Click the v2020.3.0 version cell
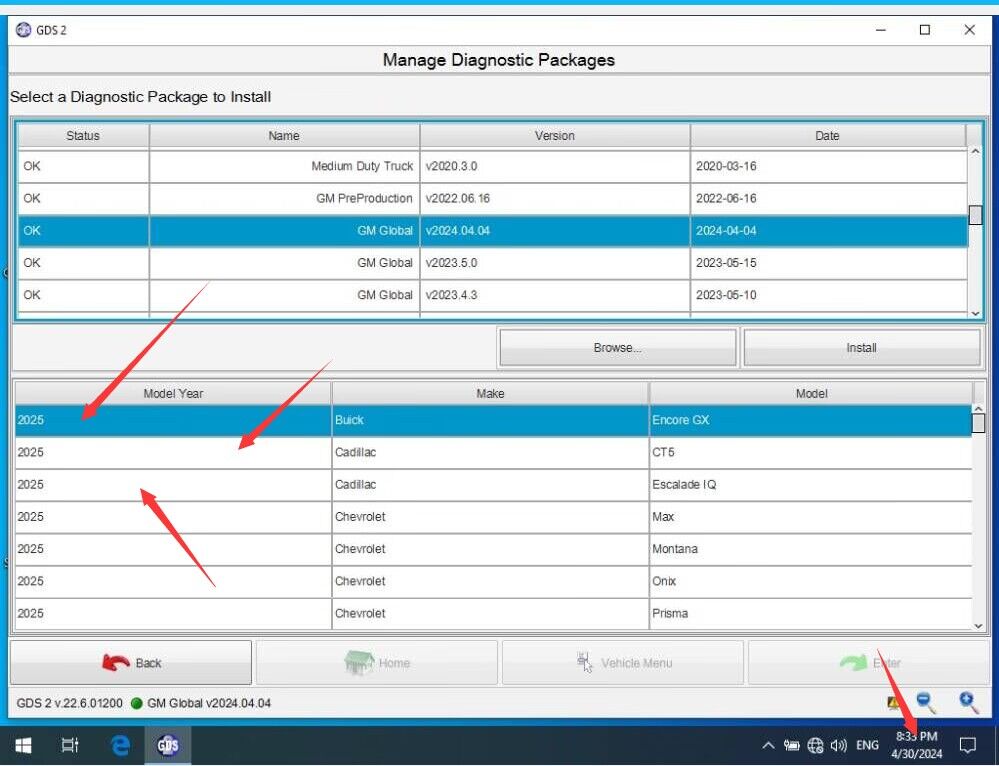This screenshot has width=999, height=766. click(554, 166)
